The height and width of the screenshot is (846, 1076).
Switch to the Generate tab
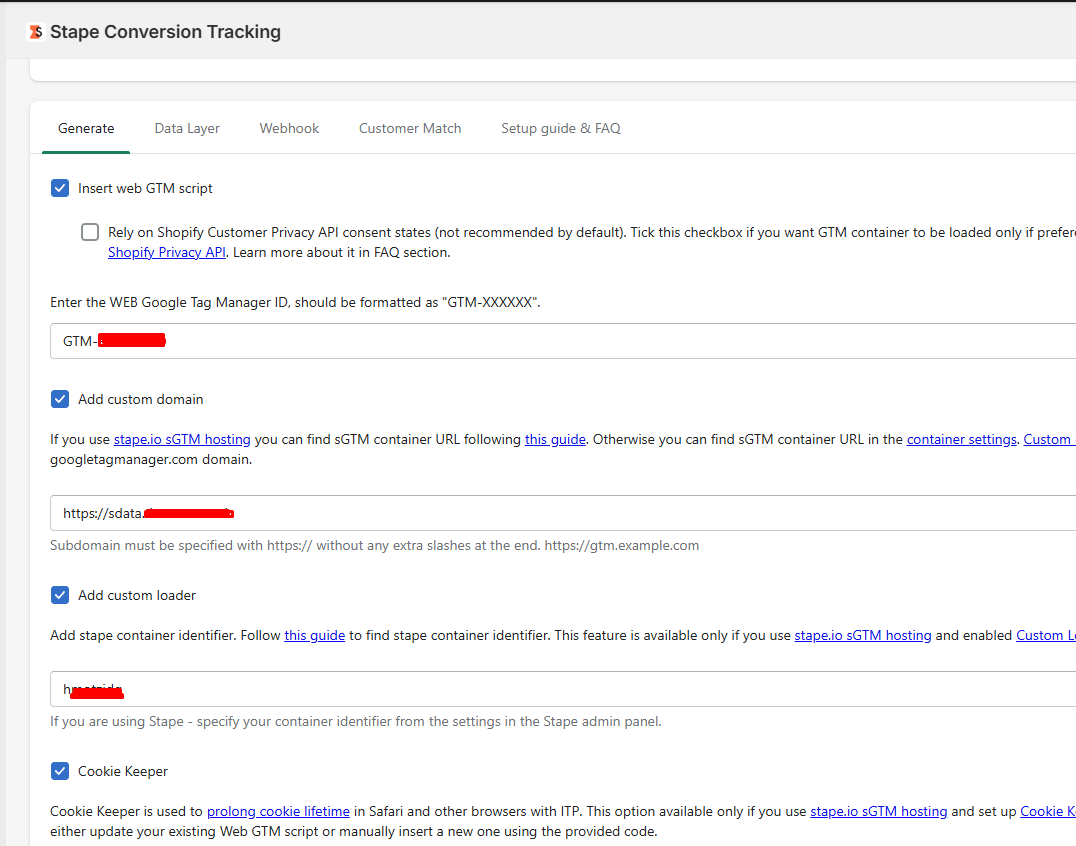pos(86,128)
